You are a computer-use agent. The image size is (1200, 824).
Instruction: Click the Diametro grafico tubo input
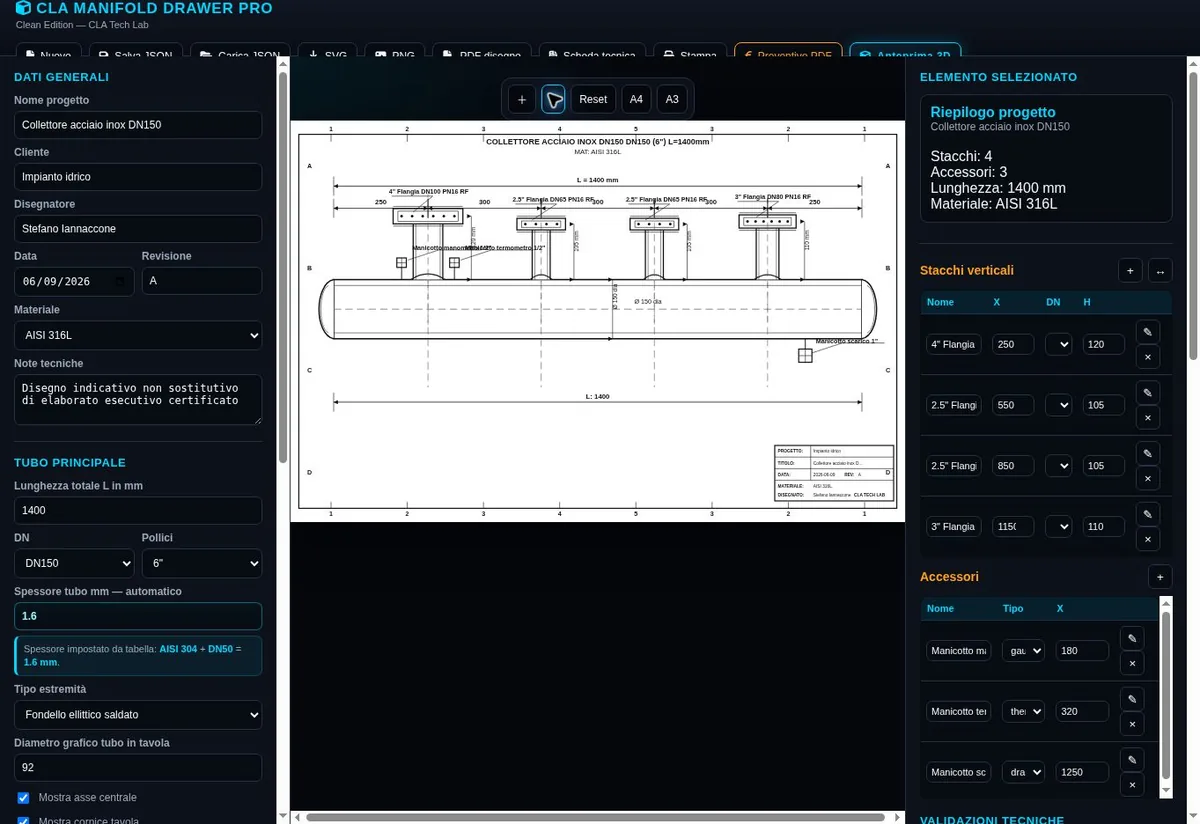[x=138, y=768]
